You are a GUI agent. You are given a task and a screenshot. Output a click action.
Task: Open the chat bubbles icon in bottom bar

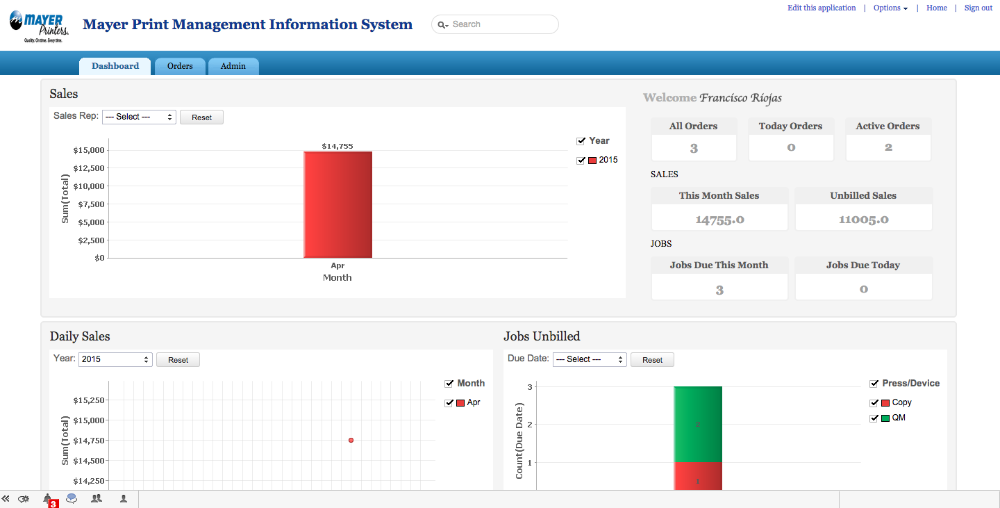tap(71, 498)
